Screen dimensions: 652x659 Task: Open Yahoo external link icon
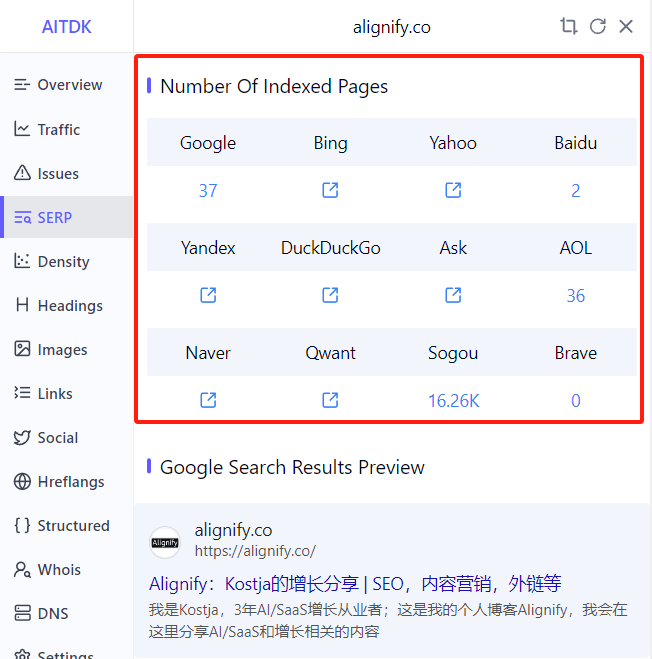tap(453, 190)
